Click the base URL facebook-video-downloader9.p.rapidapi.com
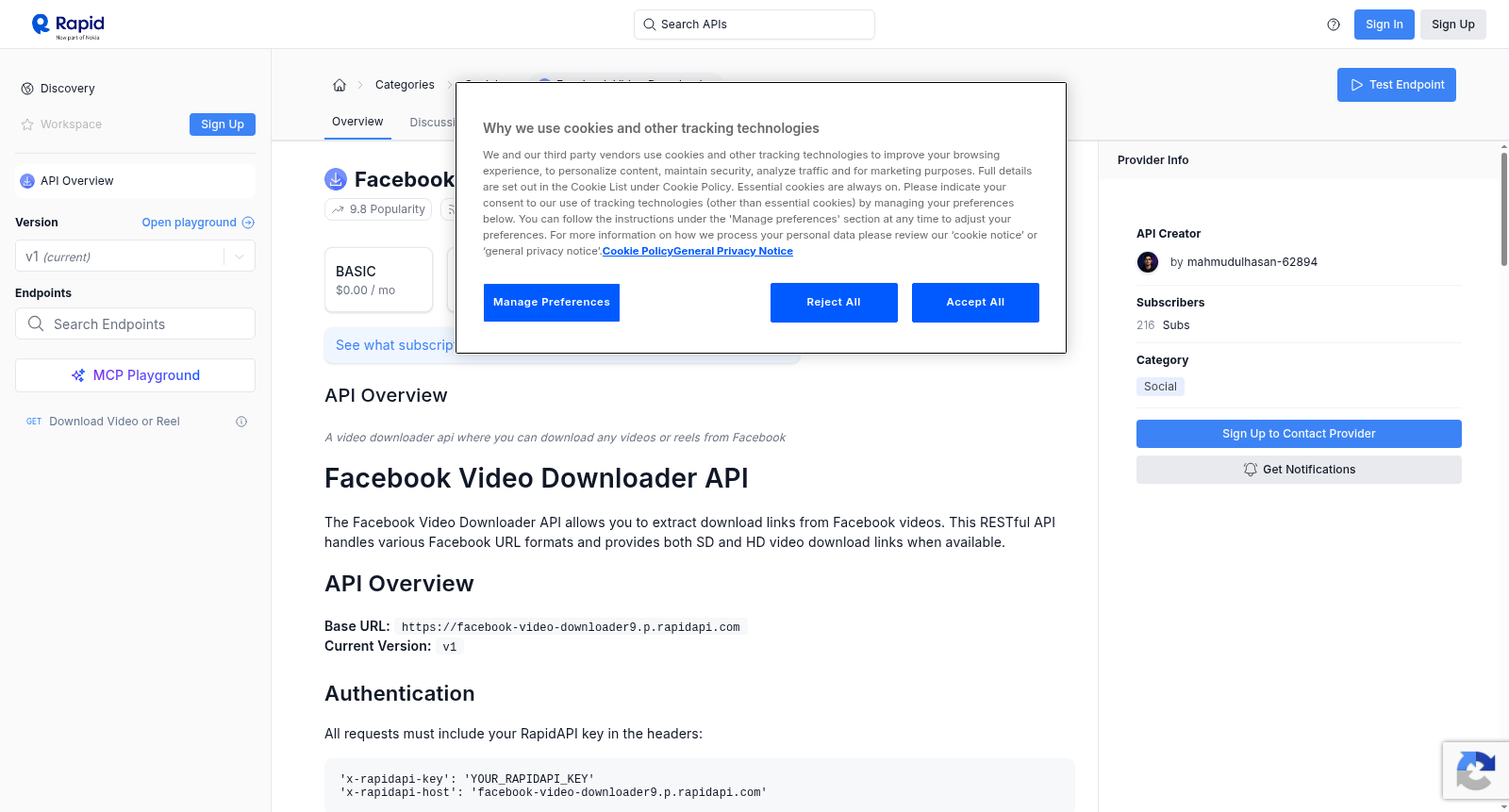The image size is (1509, 812). 571,627
